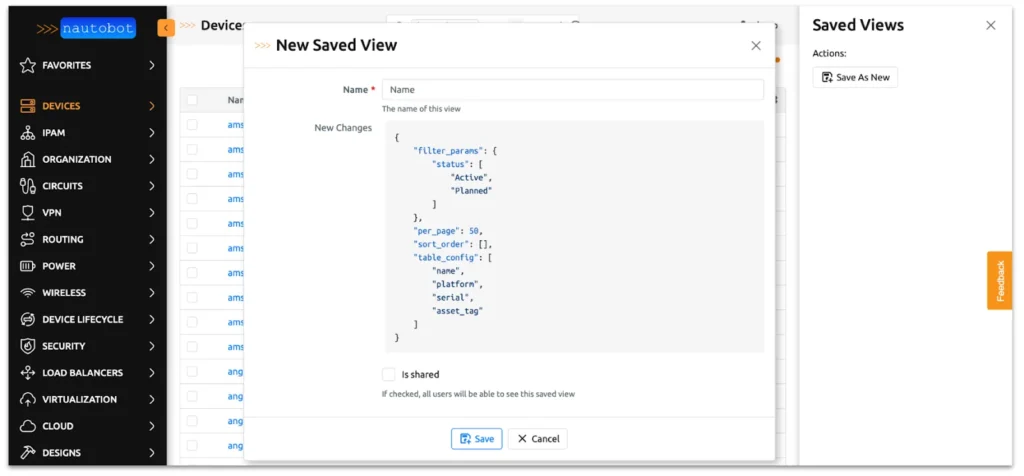Click the VPN icon in sidebar
The image size is (1024, 476).
(x=27, y=213)
